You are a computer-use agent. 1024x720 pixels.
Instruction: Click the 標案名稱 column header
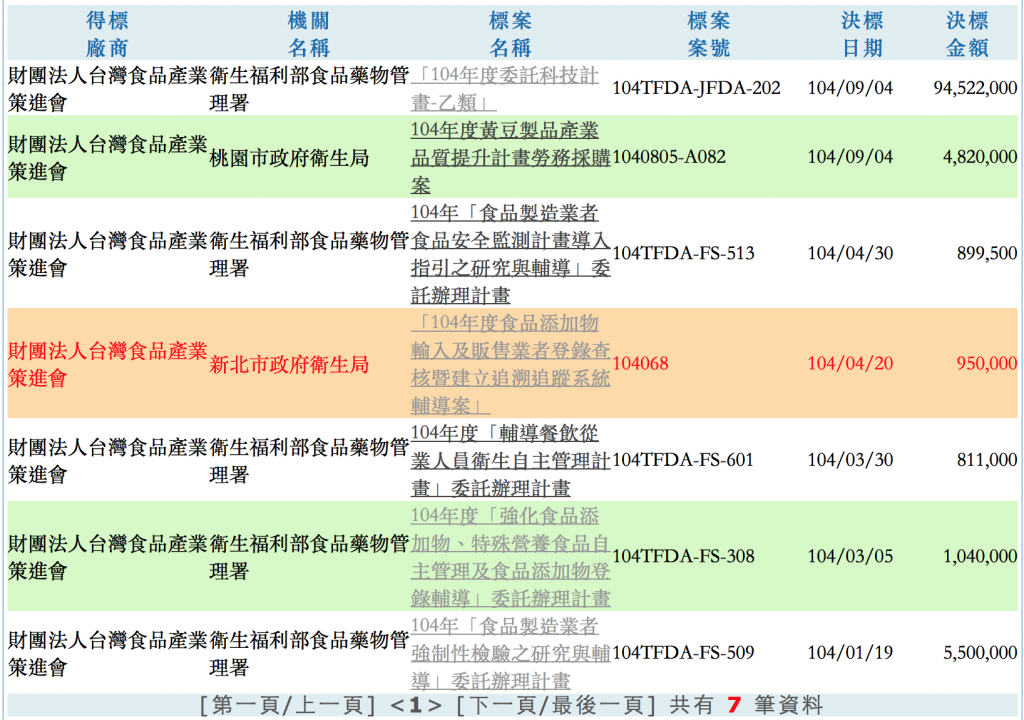click(510, 34)
